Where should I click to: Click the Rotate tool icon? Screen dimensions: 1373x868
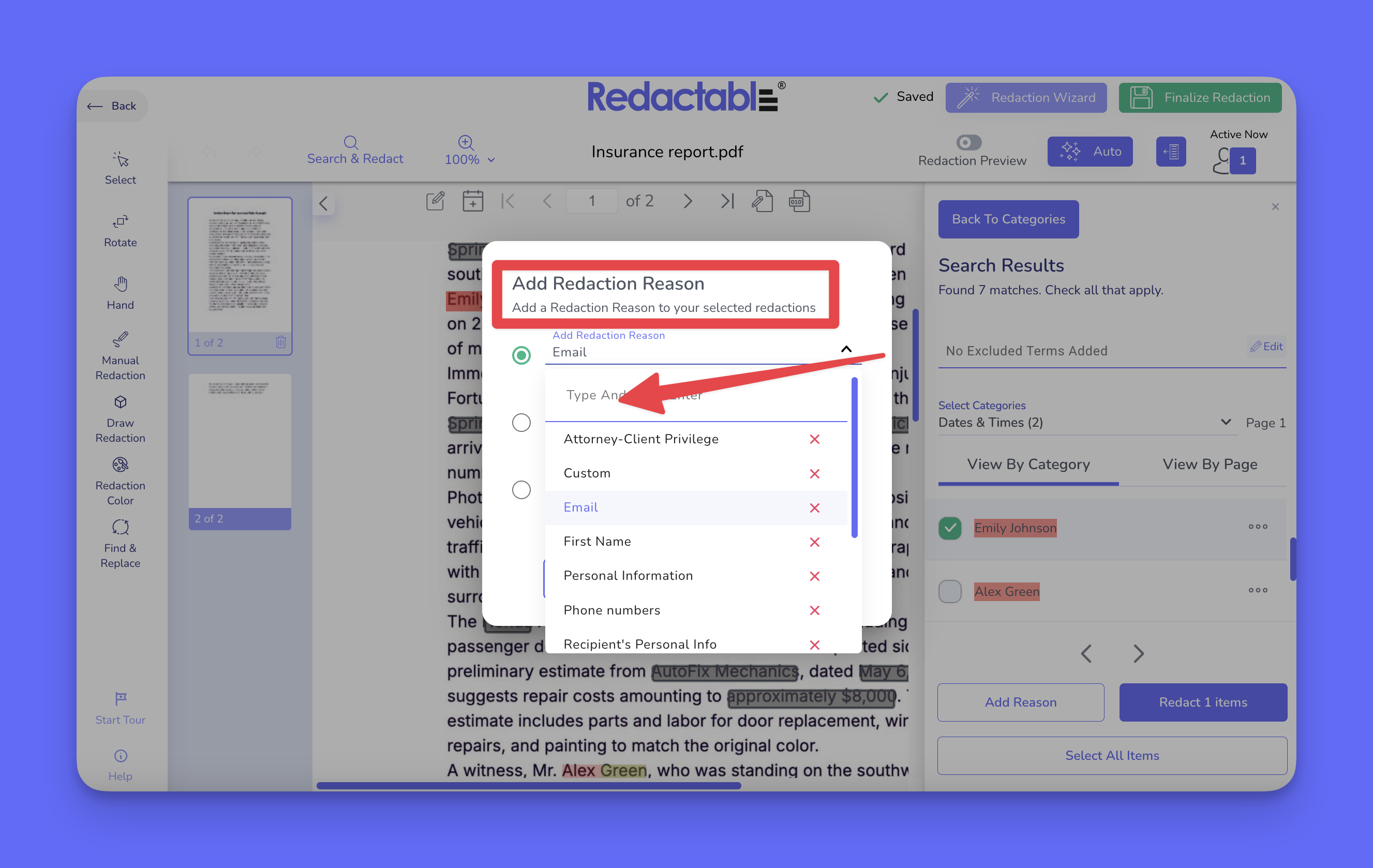120,222
